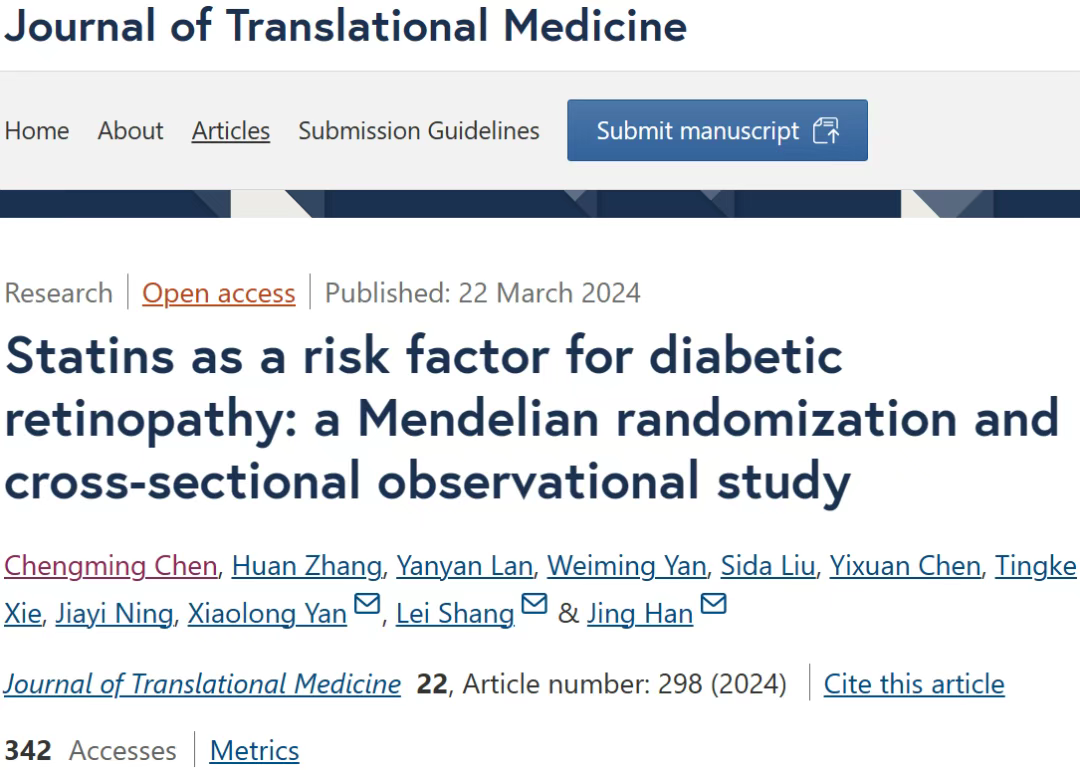Select author Huan Zhang link
This screenshot has width=1080, height=770.
[306, 566]
